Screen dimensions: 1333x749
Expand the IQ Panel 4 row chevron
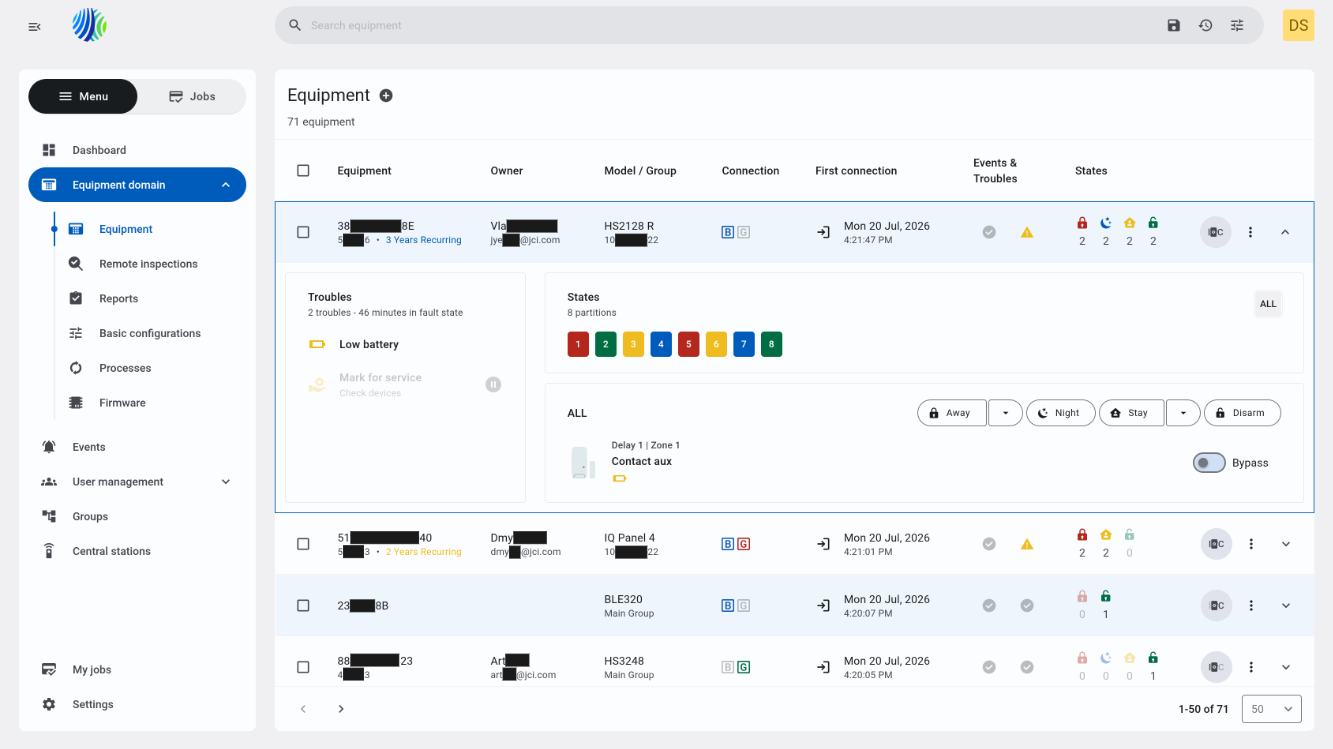(x=1286, y=544)
